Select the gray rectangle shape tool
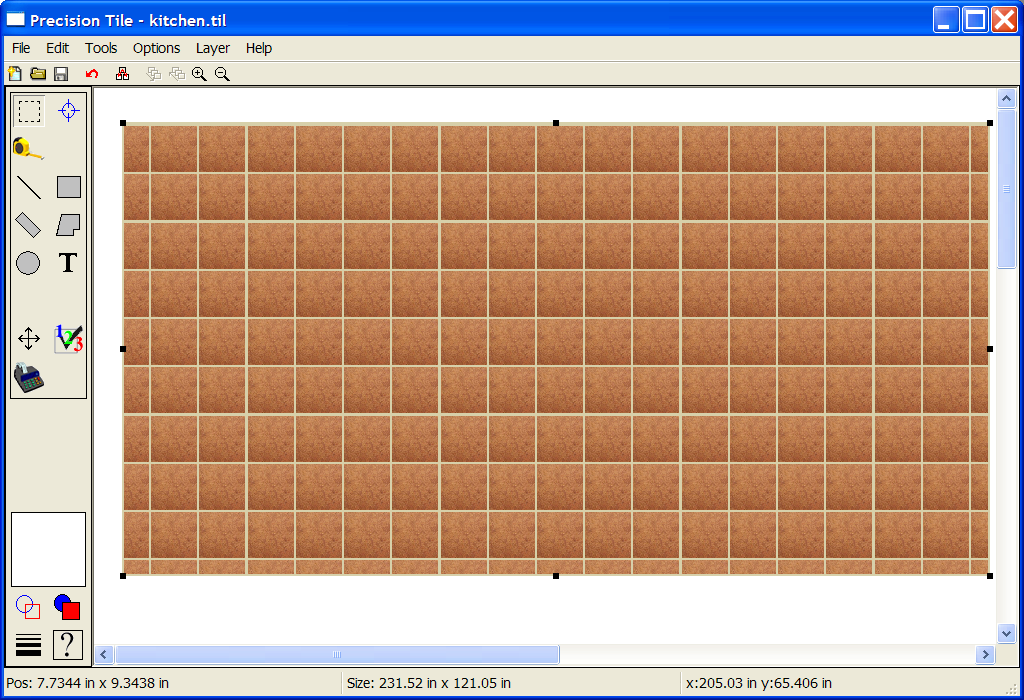Viewport: 1024px width, 700px height. click(x=68, y=187)
